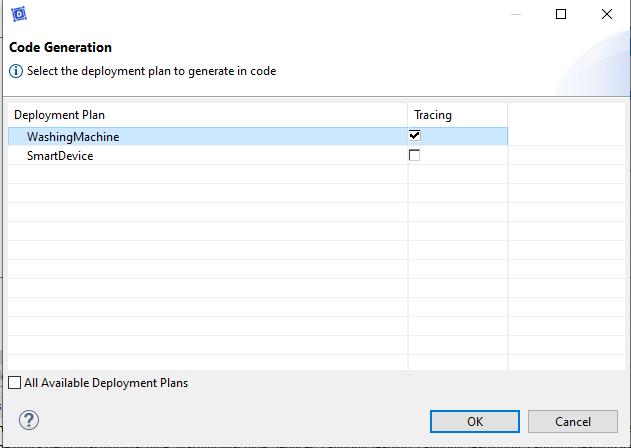This screenshot has height=448, width=631.
Task: Click the help question mark icon
Action: 29,420
